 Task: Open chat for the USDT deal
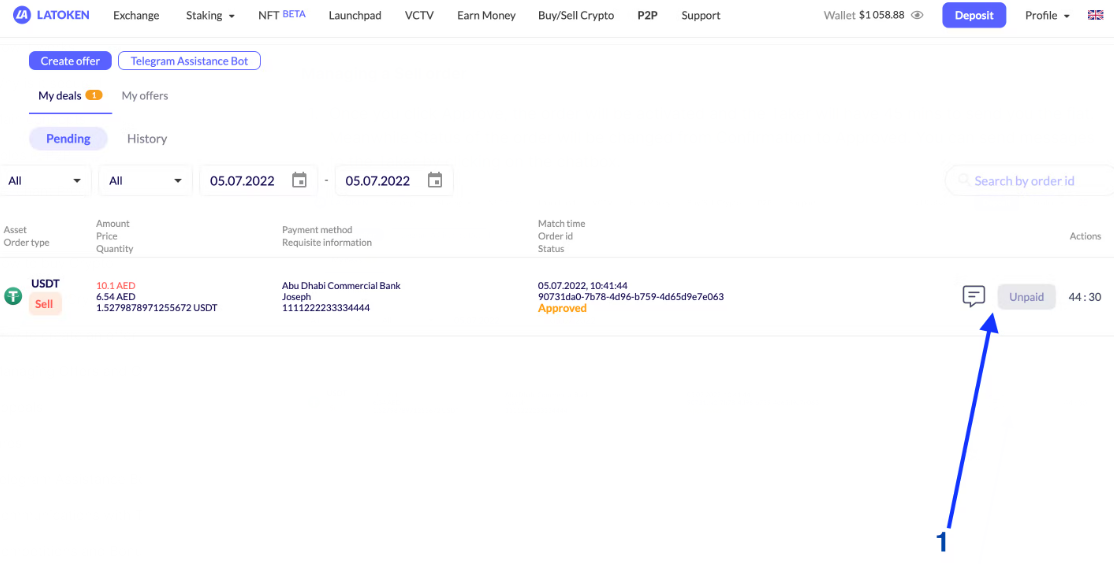tap(973, 296)
